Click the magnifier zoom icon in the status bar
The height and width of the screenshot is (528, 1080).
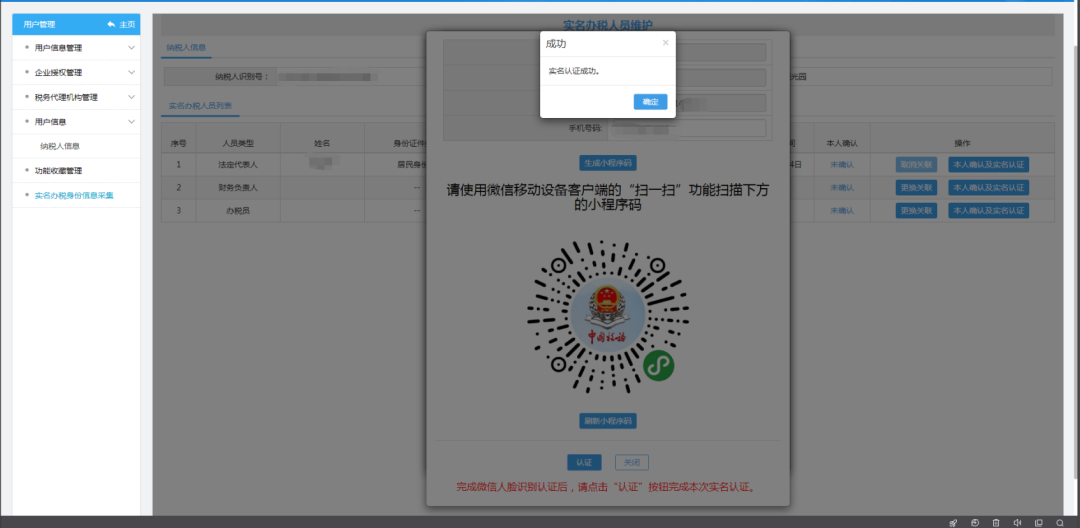pyautogui.click(x=1059, y=522)
